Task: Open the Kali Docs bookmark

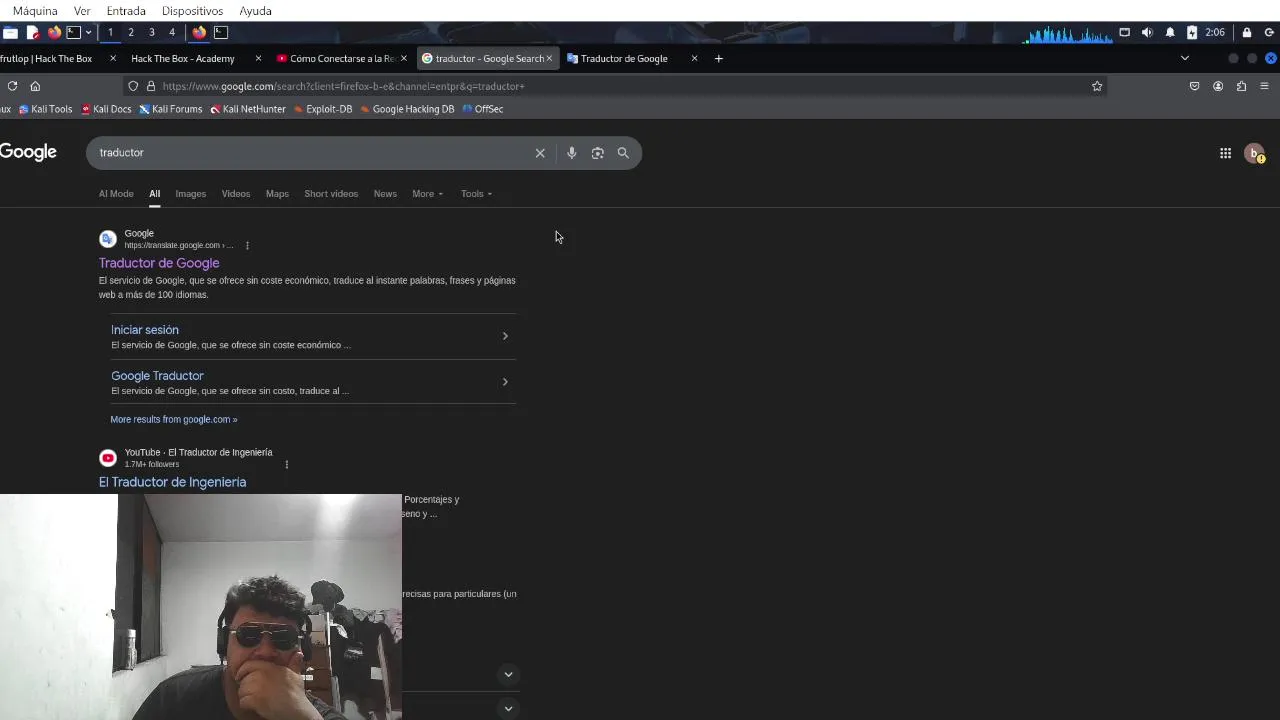Action: 106,109
